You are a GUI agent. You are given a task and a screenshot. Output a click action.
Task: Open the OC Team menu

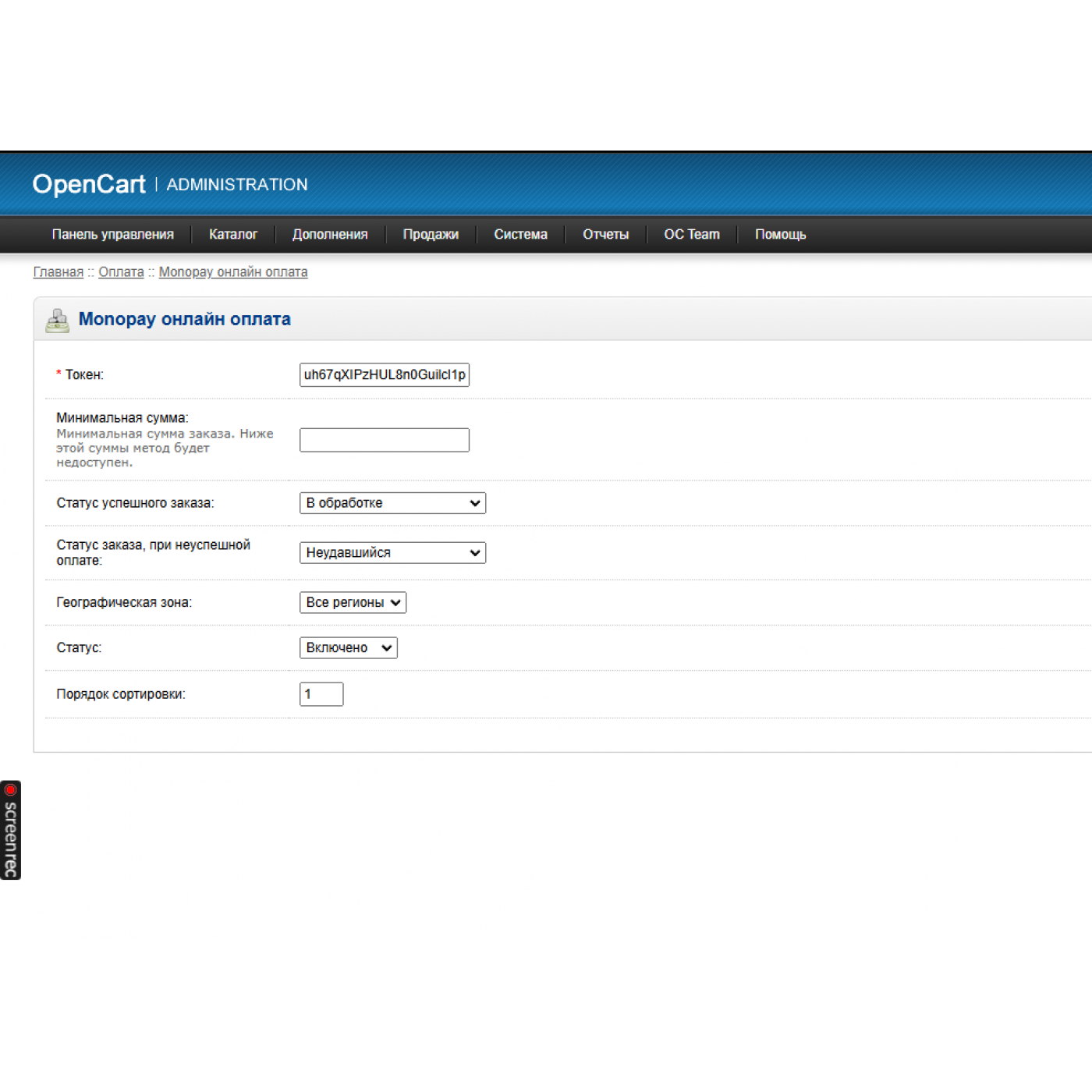point(692,235)
